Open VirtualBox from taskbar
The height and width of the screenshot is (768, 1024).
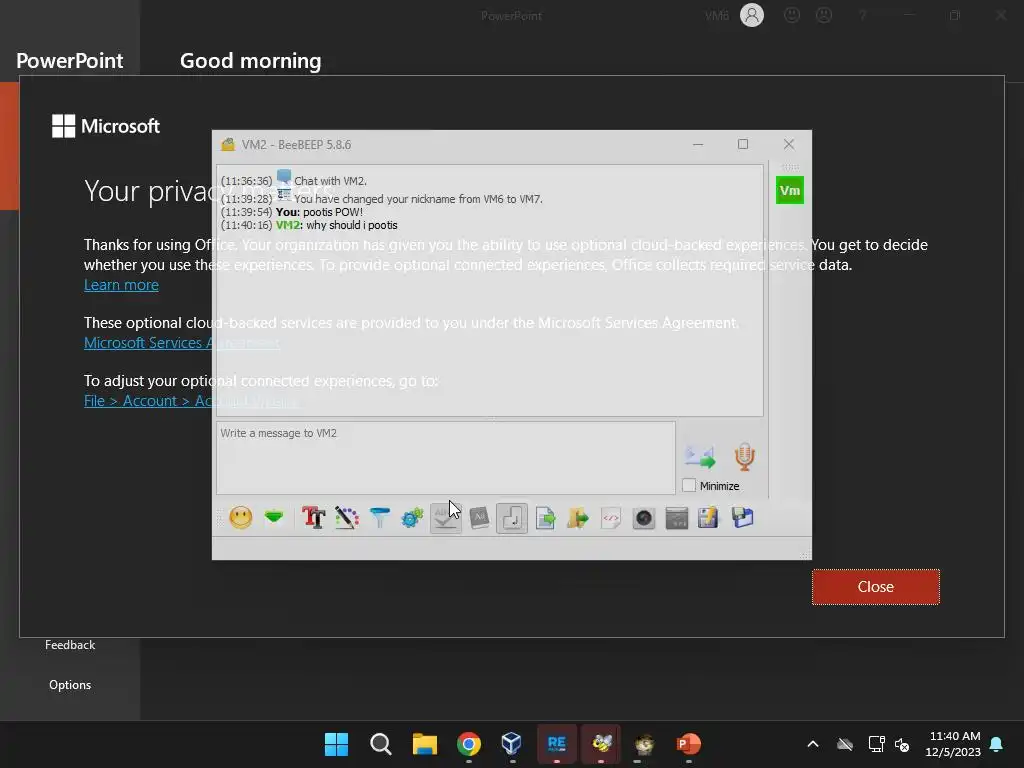tap(512, 744)
